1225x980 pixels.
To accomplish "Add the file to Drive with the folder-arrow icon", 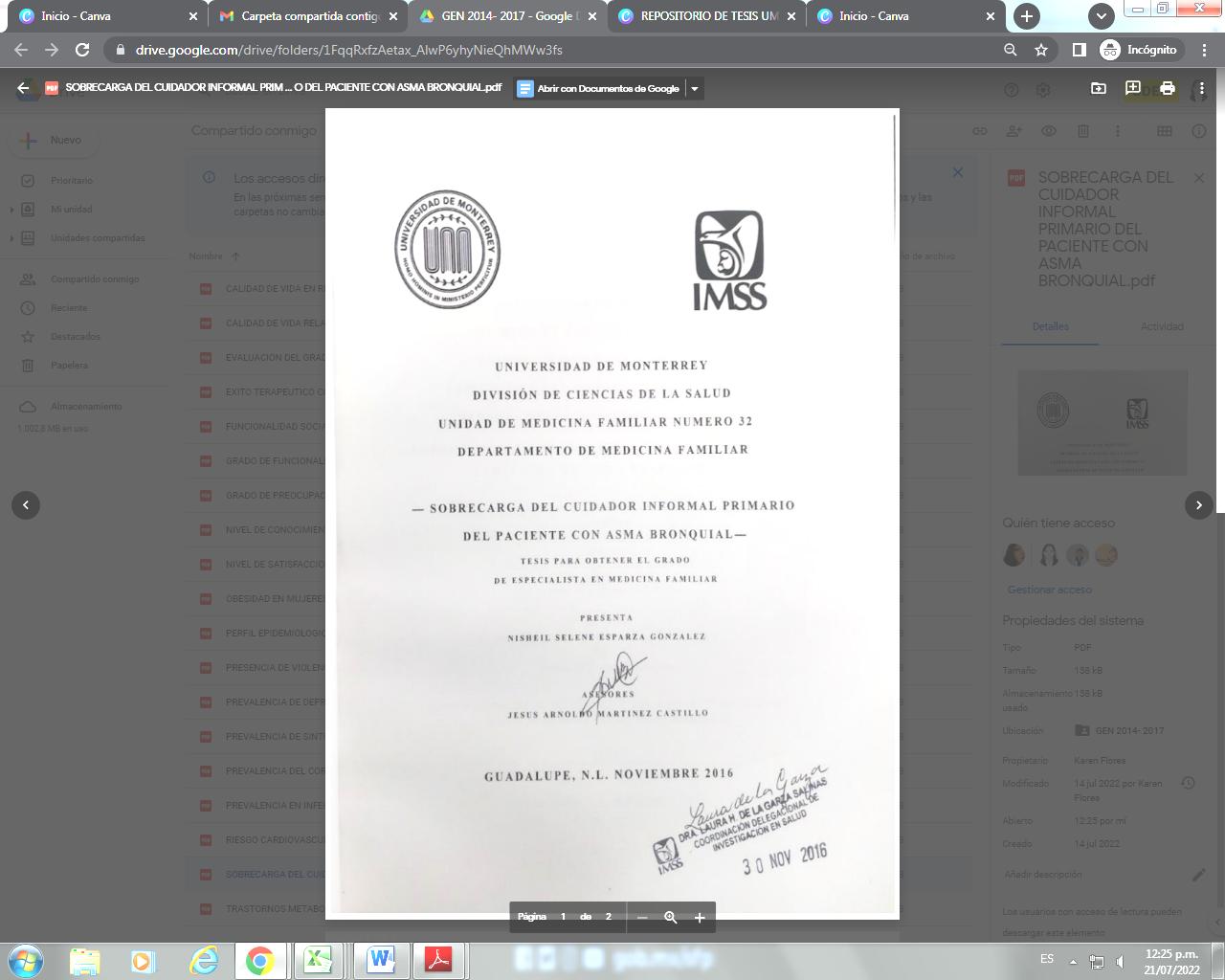I will [x=1099, y=88].
